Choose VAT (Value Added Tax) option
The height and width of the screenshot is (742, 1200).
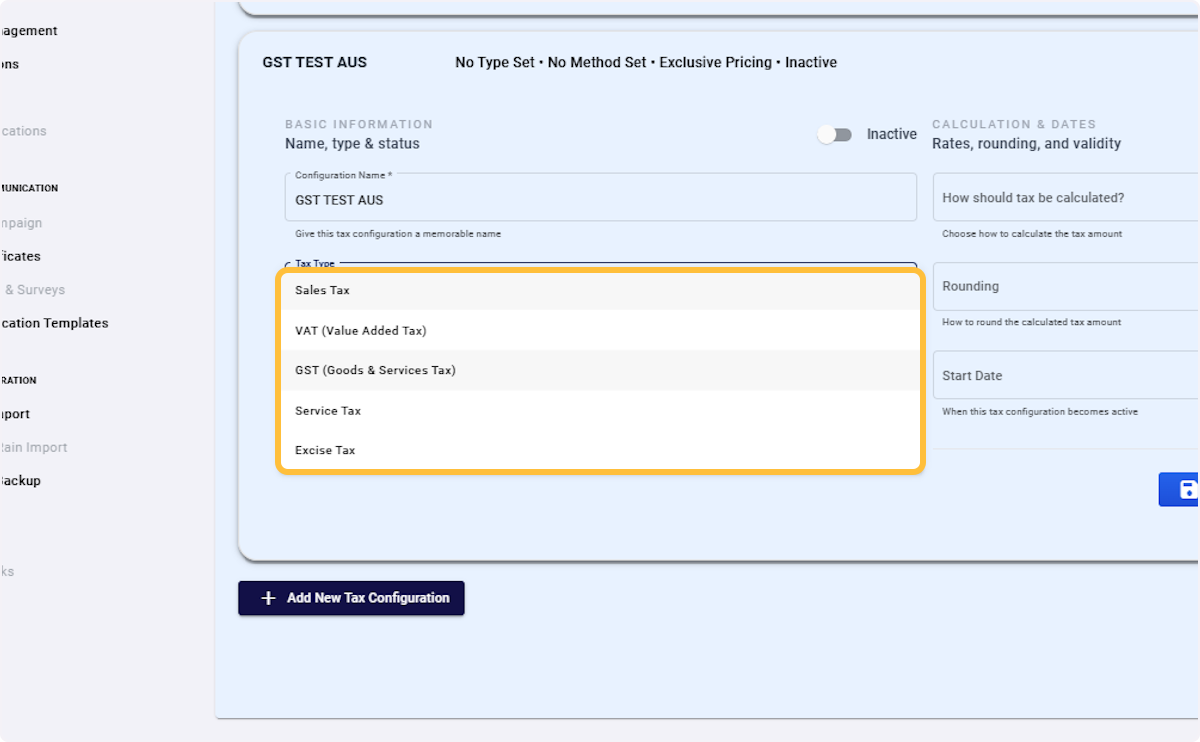click(x=600, y=330)
